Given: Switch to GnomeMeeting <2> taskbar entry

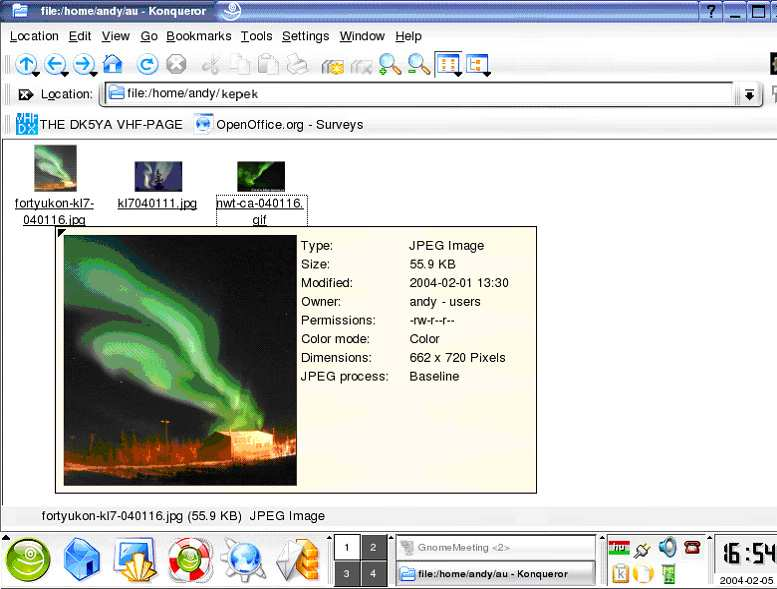Looking at the screenshot, I should pos(496,547).
